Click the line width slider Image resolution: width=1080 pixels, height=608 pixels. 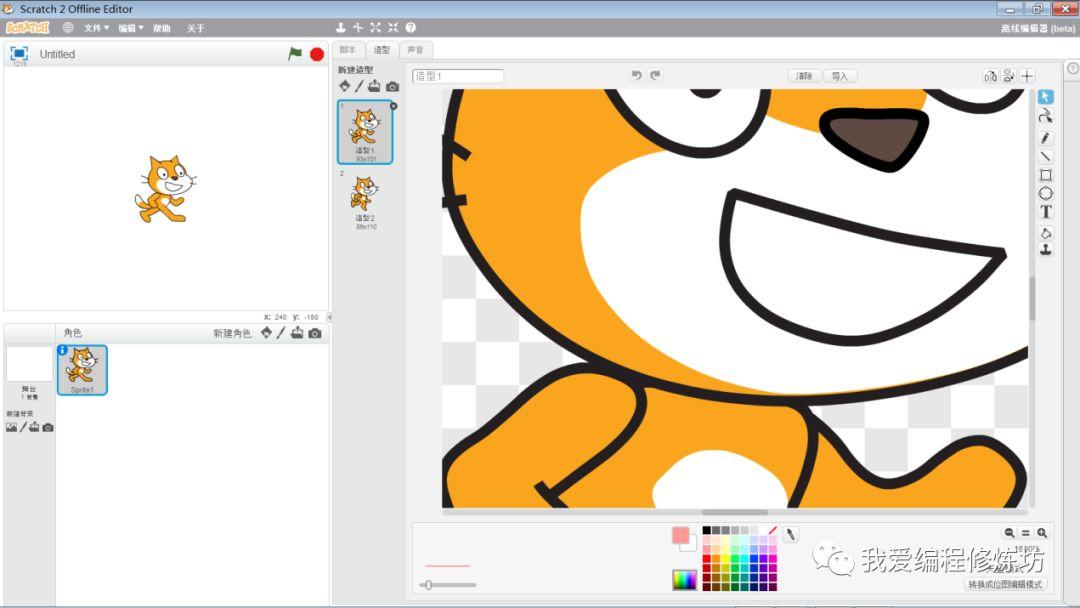pyautogui.click(x=448, y=585)
